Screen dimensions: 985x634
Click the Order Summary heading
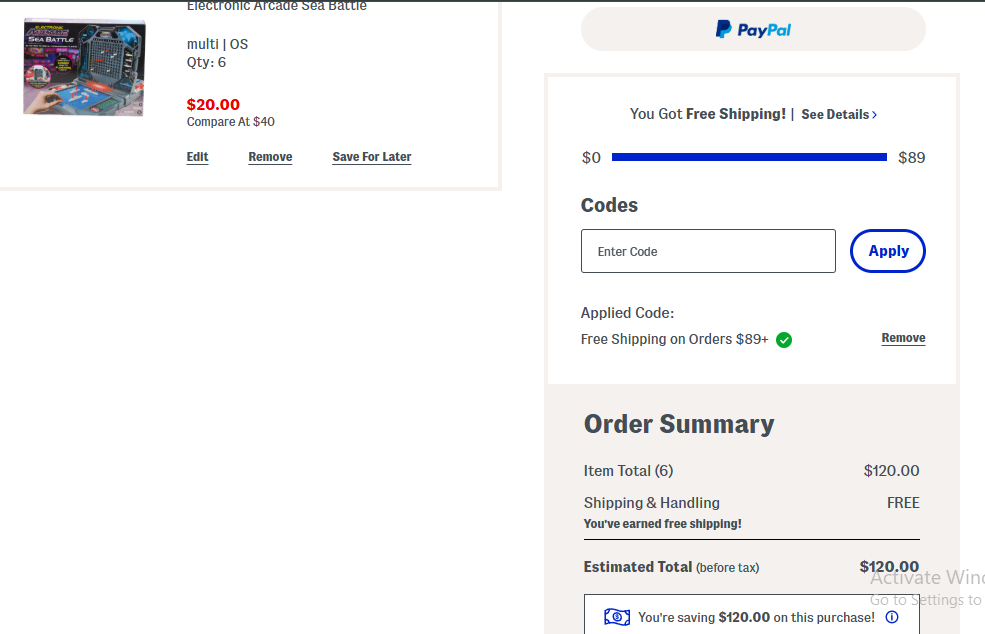click(x=679, y=424)
